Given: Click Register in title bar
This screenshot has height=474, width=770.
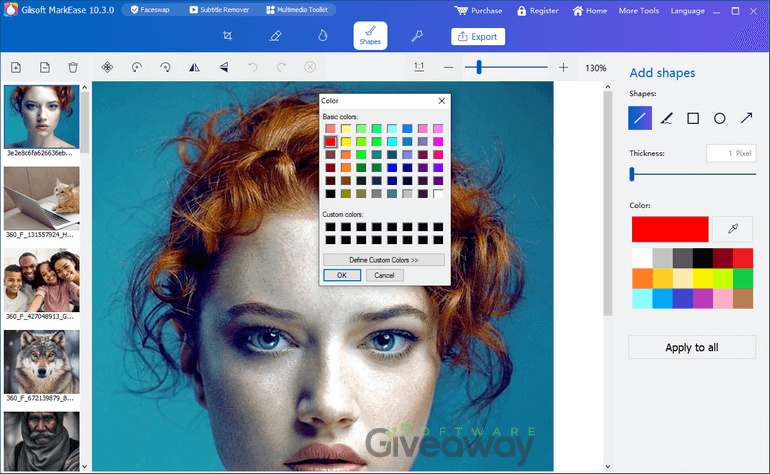Looking at the screenshot, I should (x=538, y=11).
